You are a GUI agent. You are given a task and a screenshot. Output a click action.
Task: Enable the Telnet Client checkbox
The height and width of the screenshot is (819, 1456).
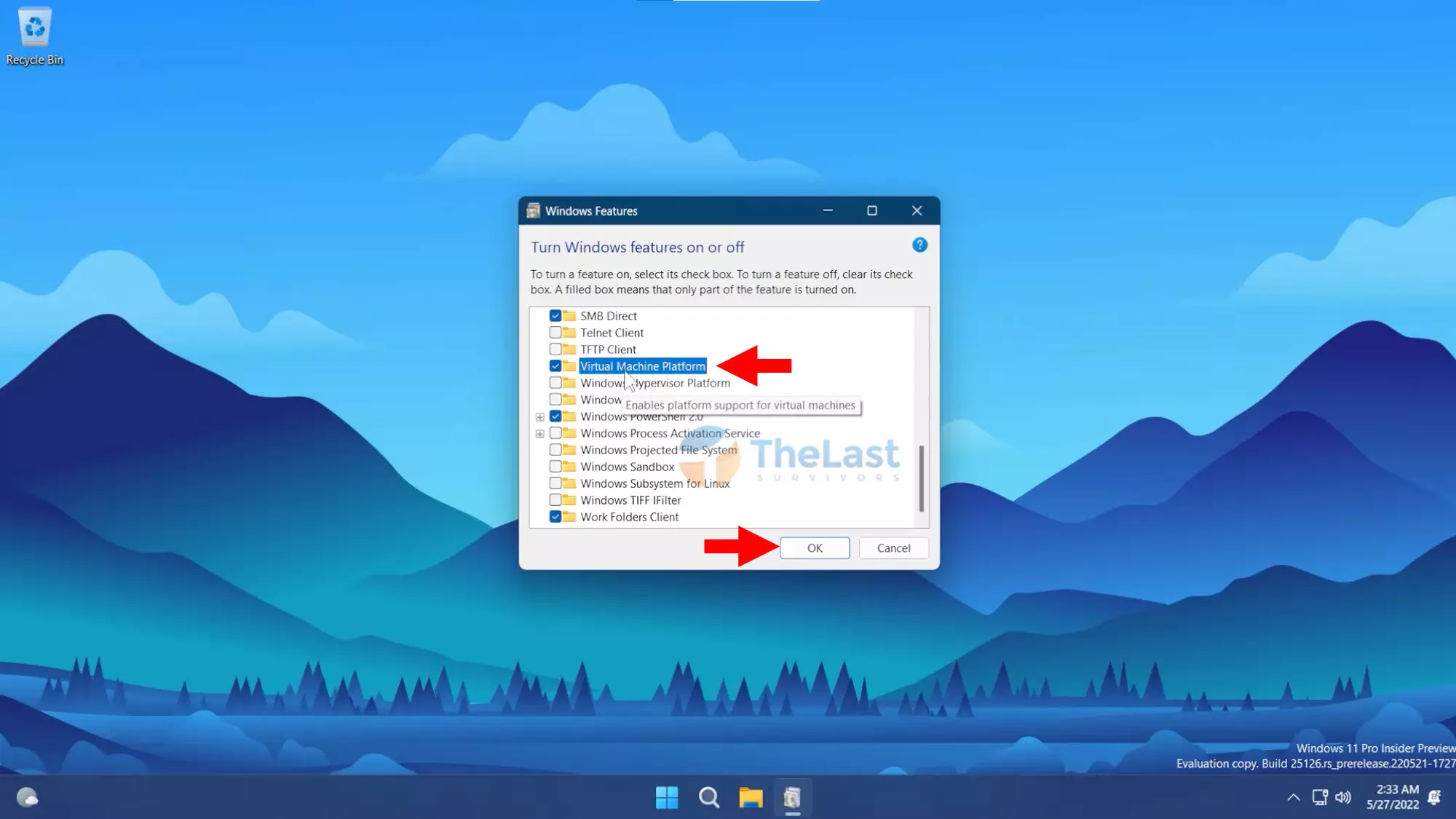(555, 333)
